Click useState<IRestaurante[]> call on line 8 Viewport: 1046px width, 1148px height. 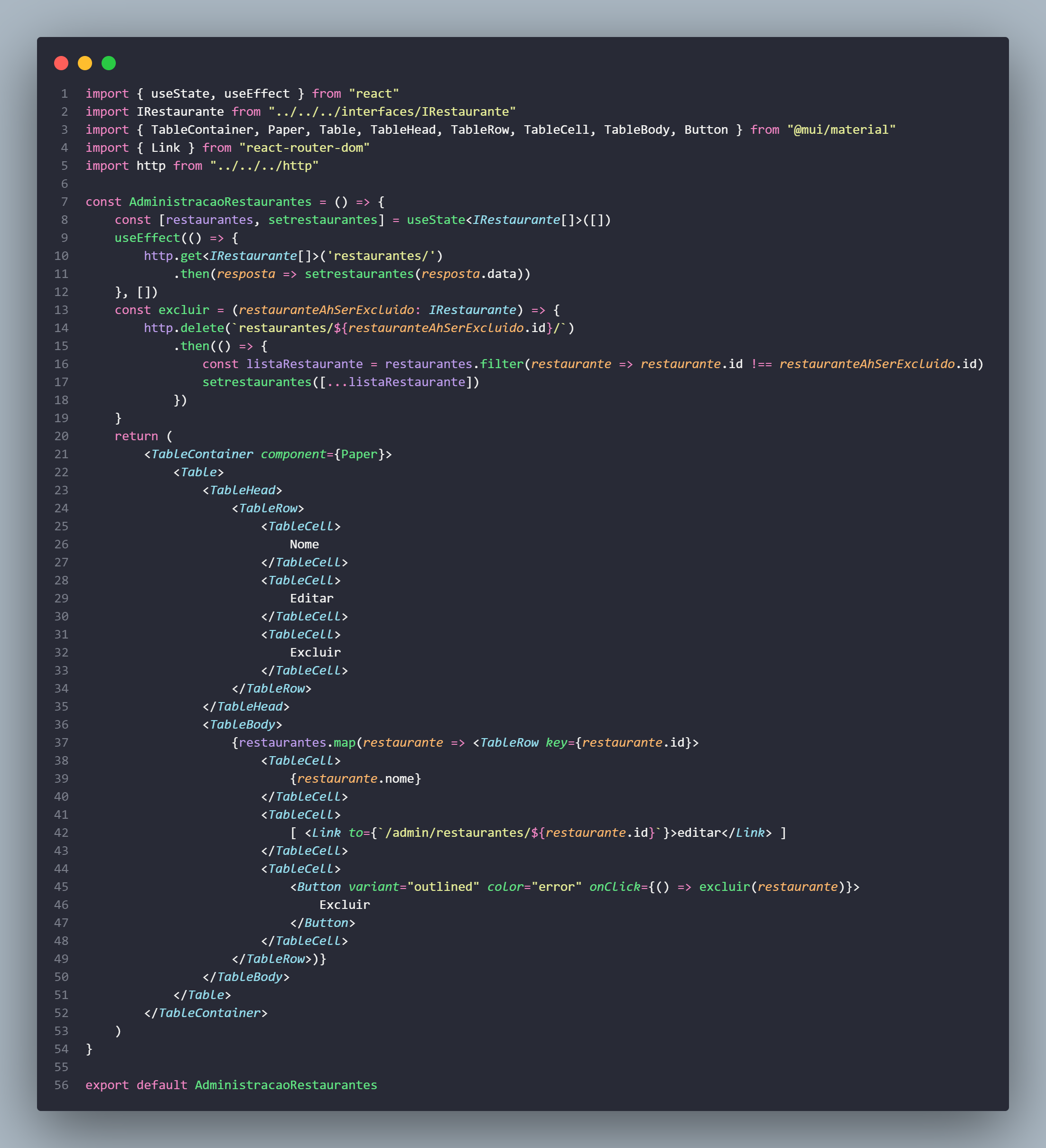pos(509,220)
